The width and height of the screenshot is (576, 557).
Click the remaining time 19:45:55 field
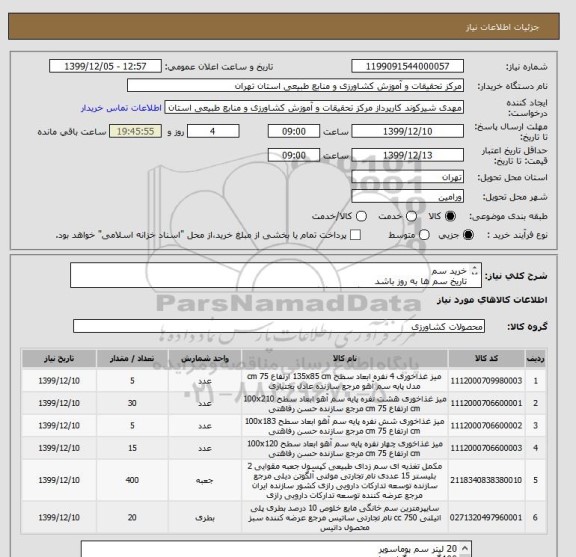(x=136, y=131)
